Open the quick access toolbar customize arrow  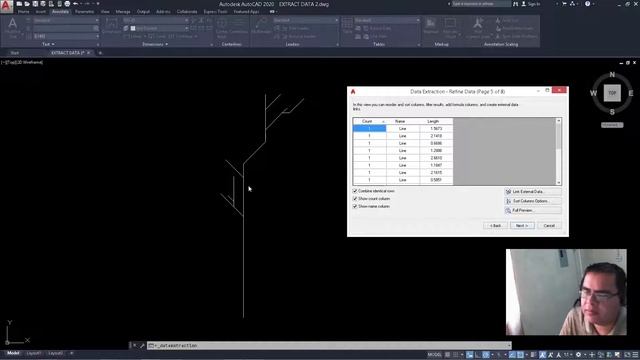tap(98, 4)
